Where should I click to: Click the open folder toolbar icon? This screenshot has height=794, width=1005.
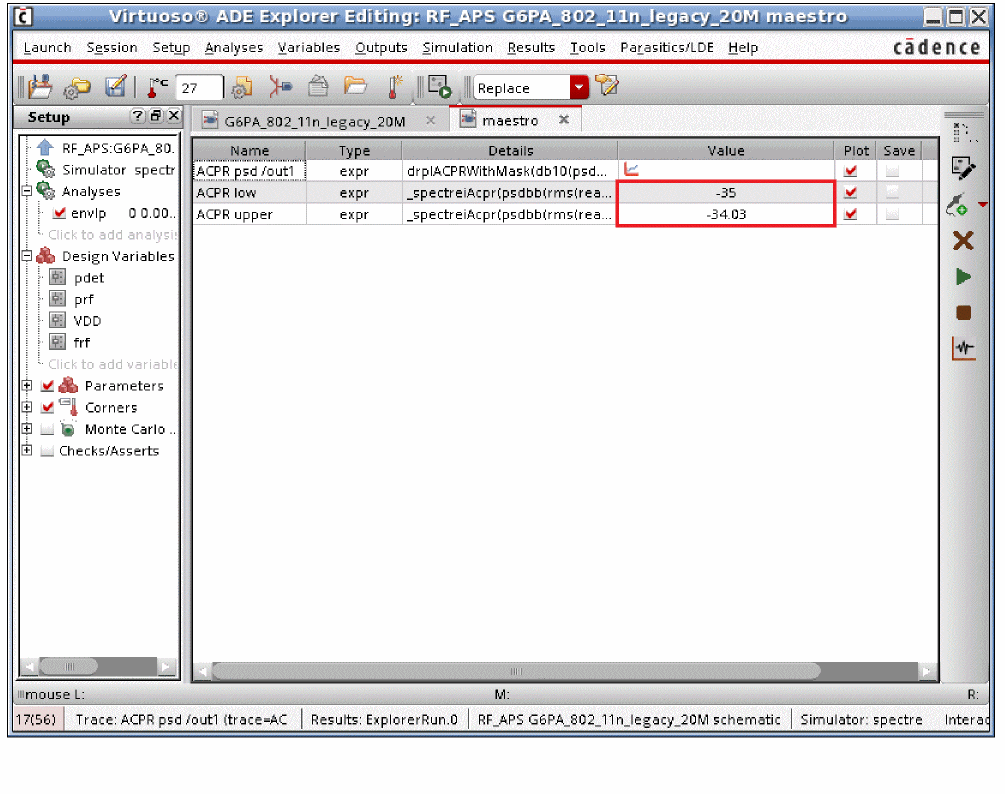pos(355,85)
